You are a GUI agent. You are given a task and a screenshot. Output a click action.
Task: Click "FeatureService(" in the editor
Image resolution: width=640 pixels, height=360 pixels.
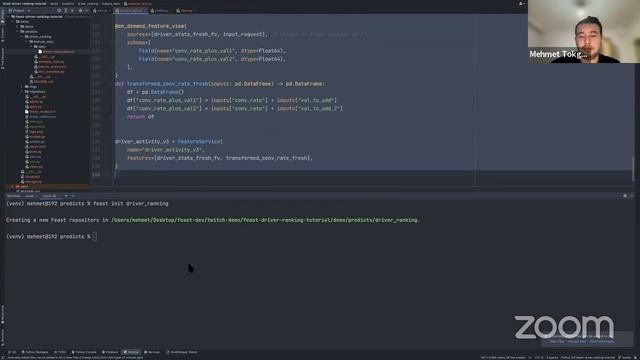(200, 142)
